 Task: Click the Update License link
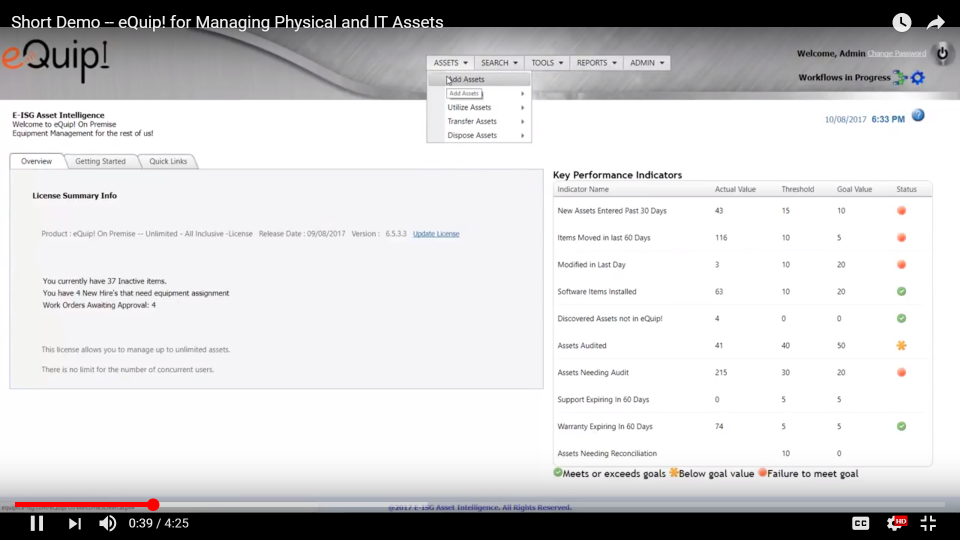coord(436,234)
